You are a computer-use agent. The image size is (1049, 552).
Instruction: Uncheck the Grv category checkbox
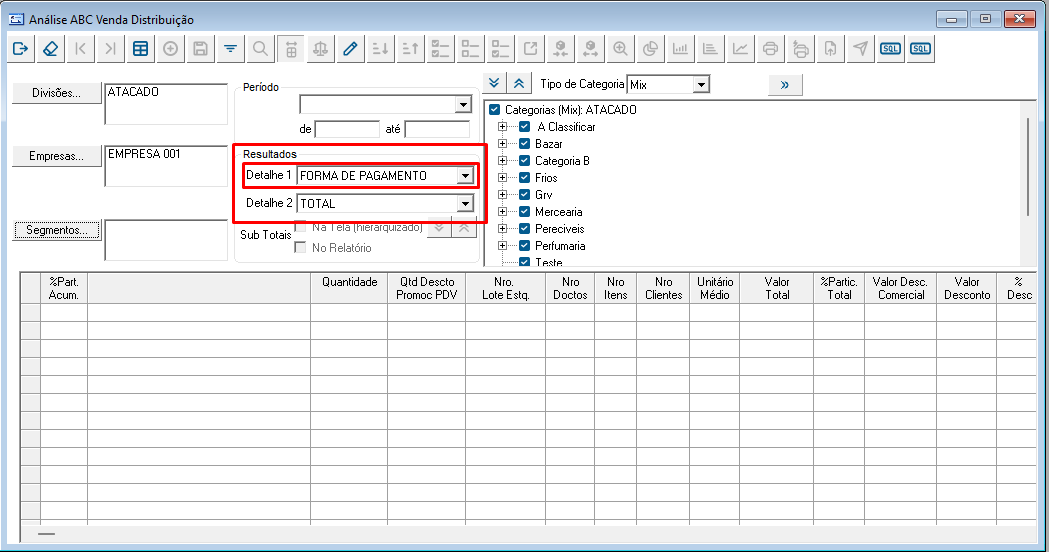pos(524,195)
